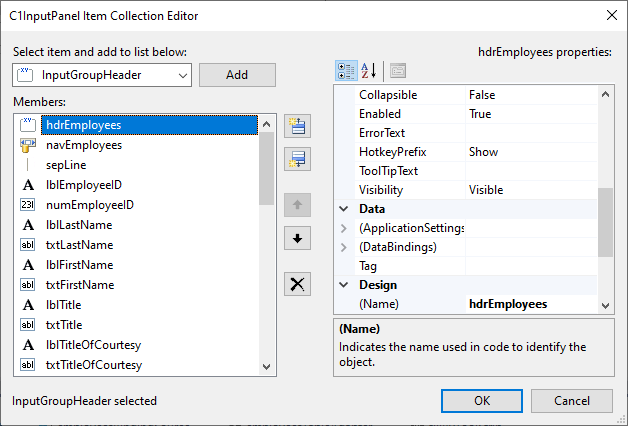This screenshot has width=628, height=426.
Task: Expand the (DataBindings) property node
Action: click(x=345, y=247)
